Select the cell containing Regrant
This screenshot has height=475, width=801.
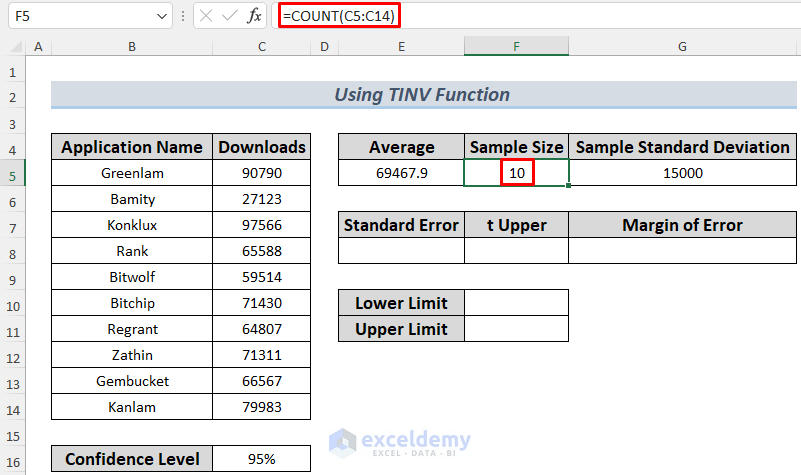coord(132,329)
